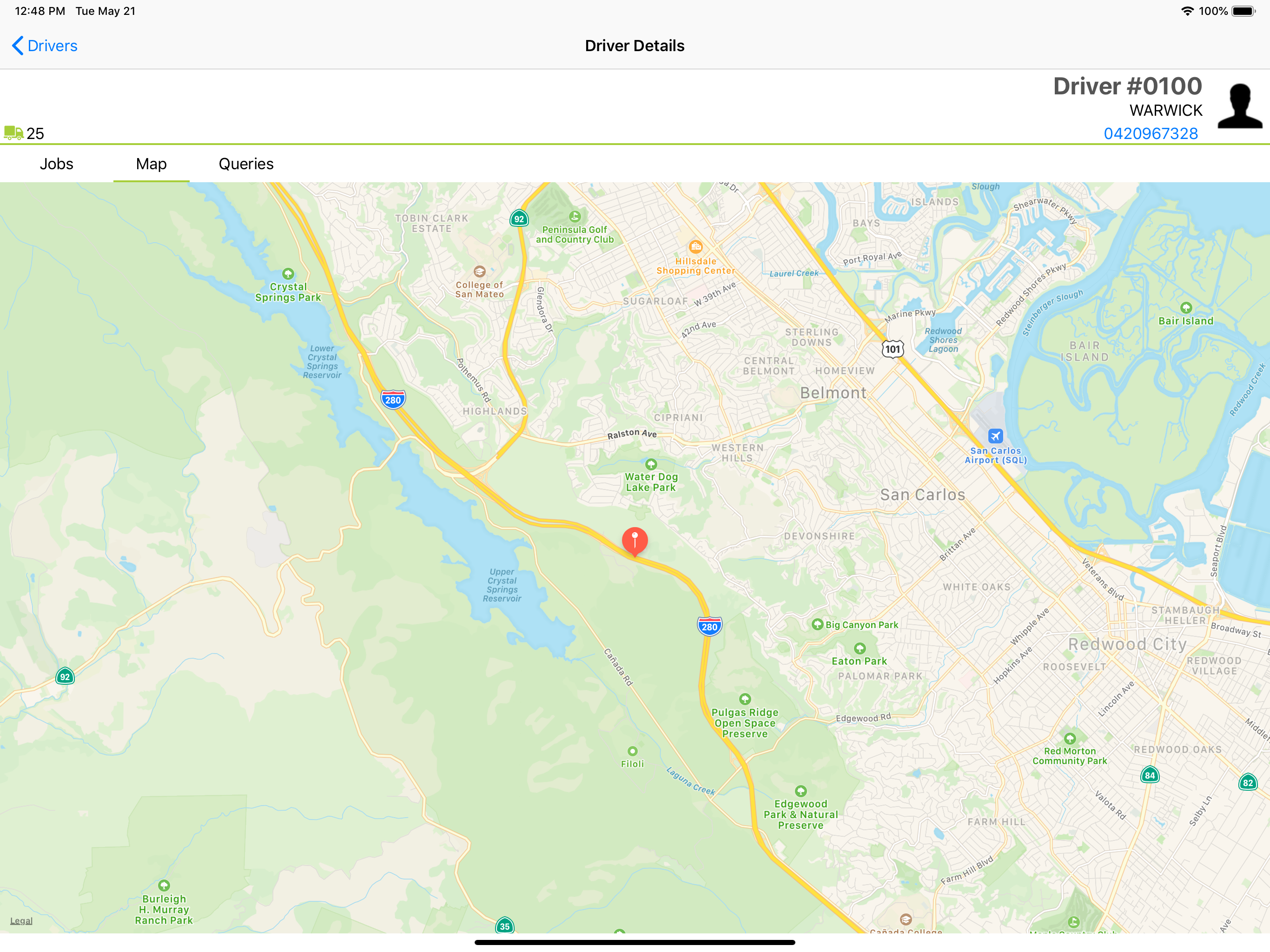Tap the Belmont city label
The height and width of the screenshot is (952, 1270).
coord(833,393)
